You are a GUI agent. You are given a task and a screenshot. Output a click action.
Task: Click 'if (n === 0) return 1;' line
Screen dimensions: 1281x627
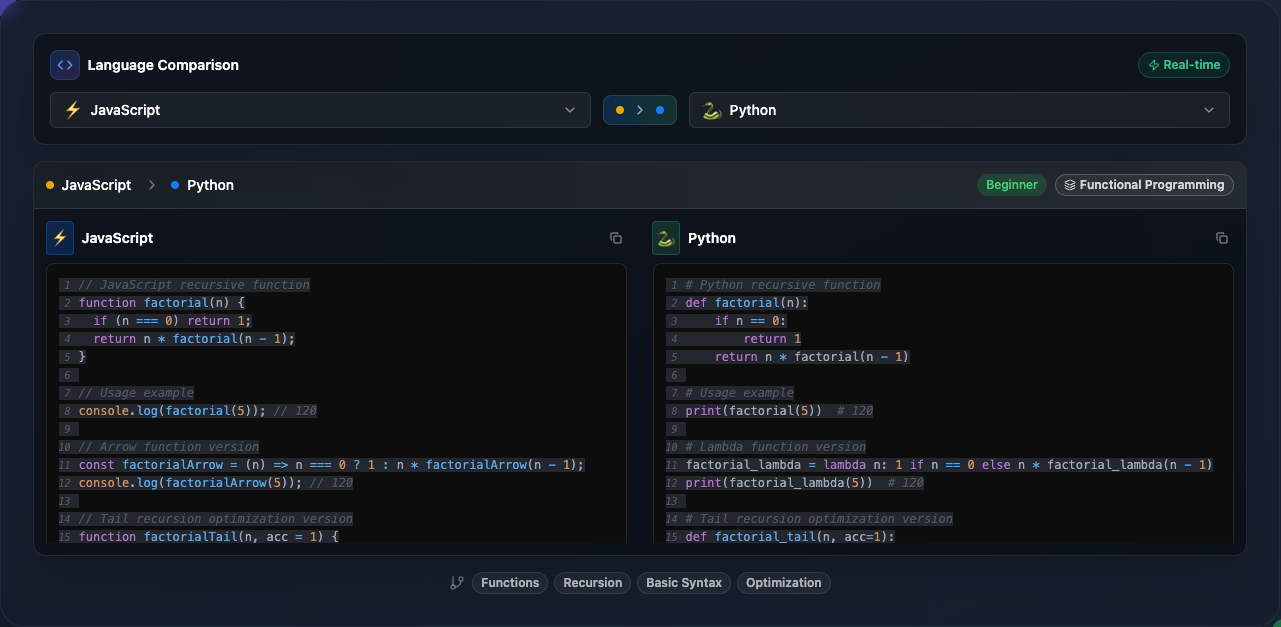click(172, 321)
